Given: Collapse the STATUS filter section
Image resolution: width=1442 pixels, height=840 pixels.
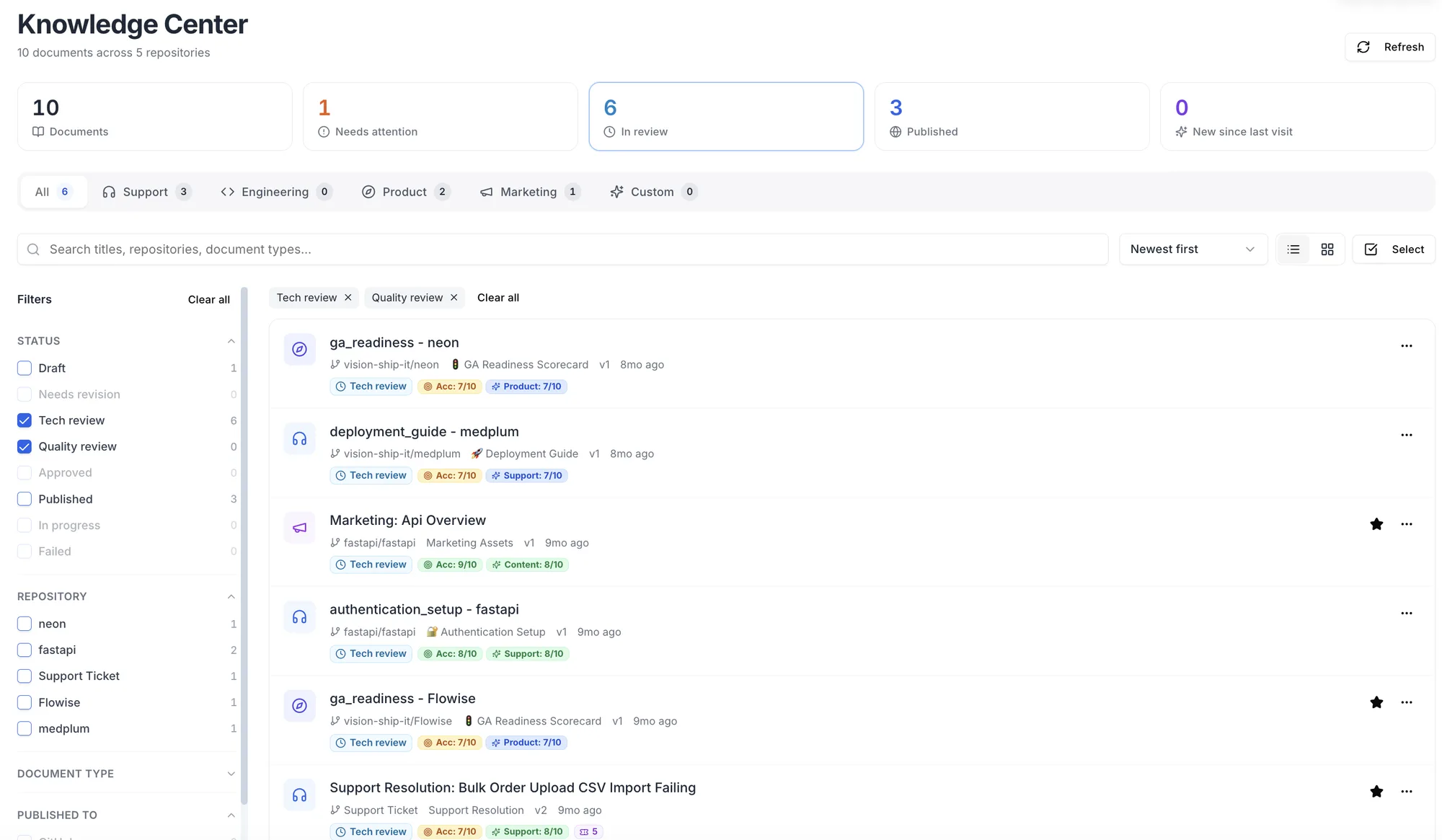Looking at the screenshot, I should click(x=231, y=341).
